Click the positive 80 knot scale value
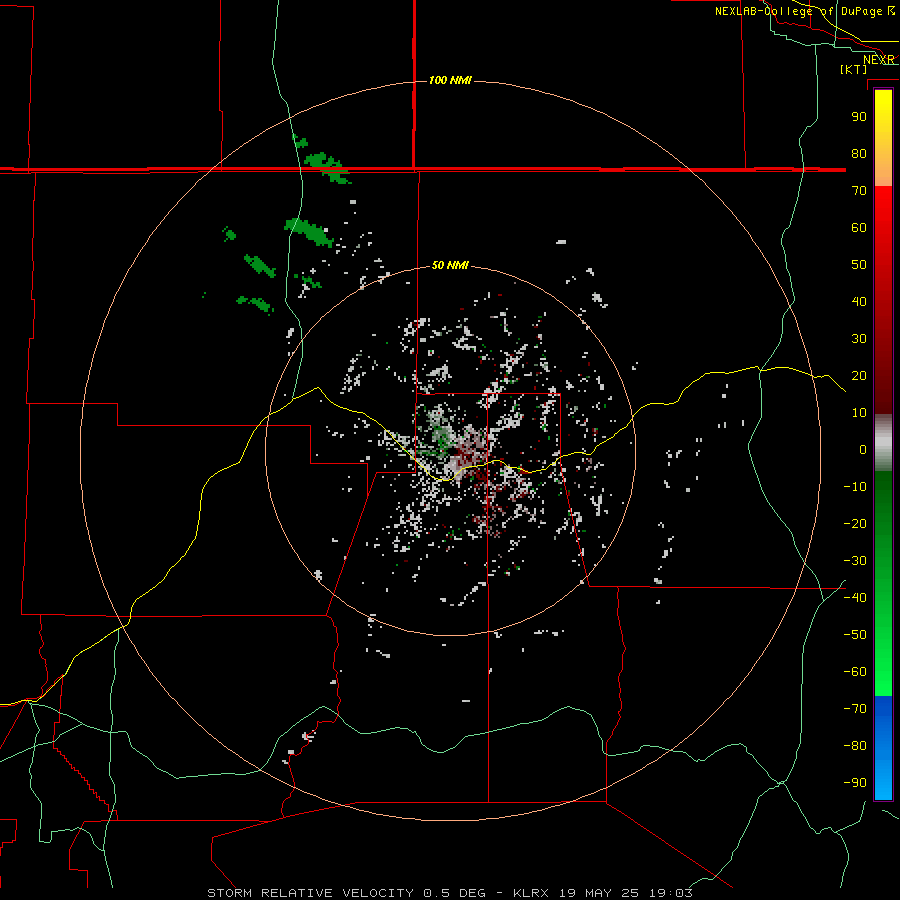 click(x=859, y=153)
